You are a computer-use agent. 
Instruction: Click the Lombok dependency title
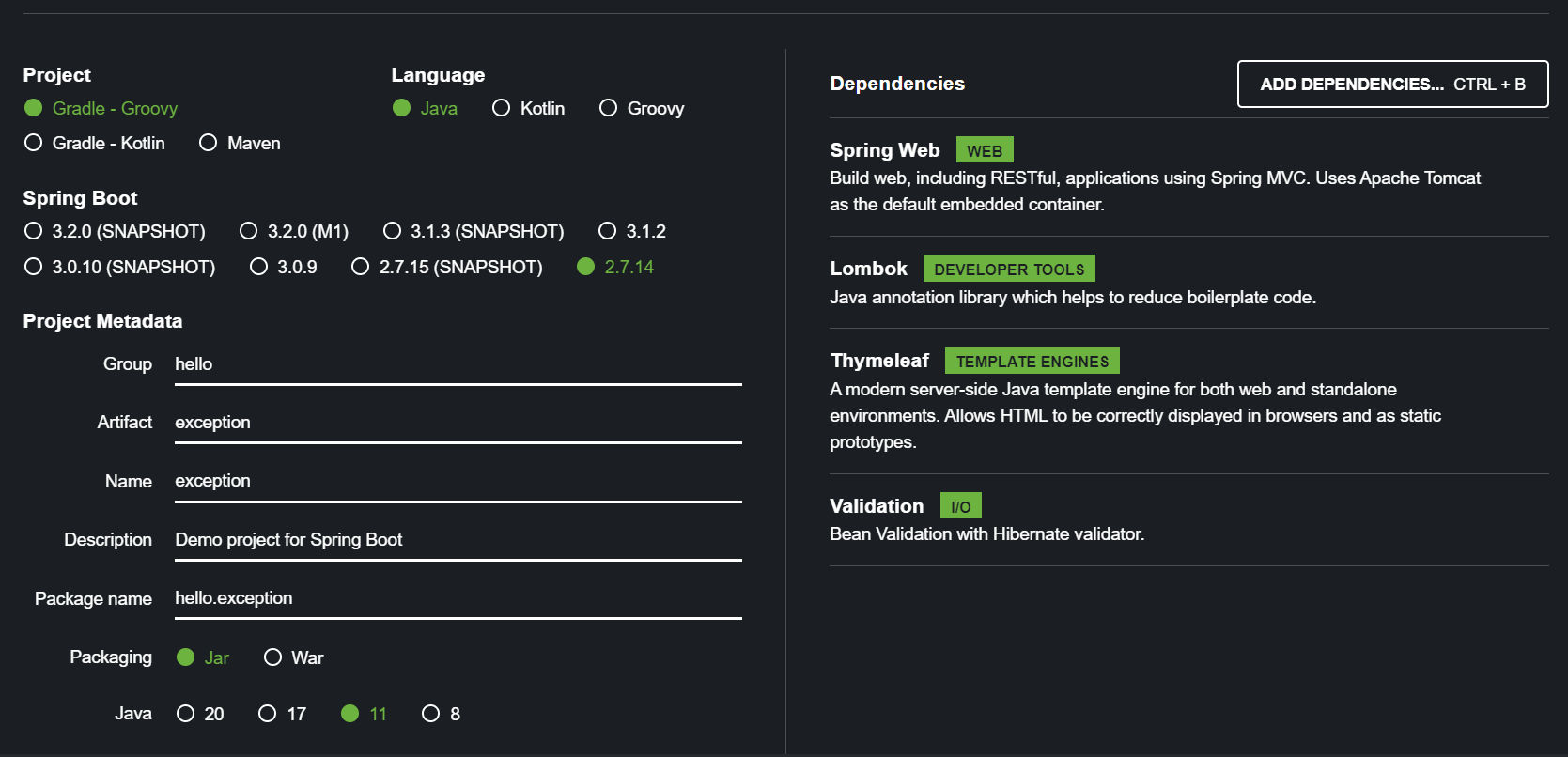(x=869, y=269)
